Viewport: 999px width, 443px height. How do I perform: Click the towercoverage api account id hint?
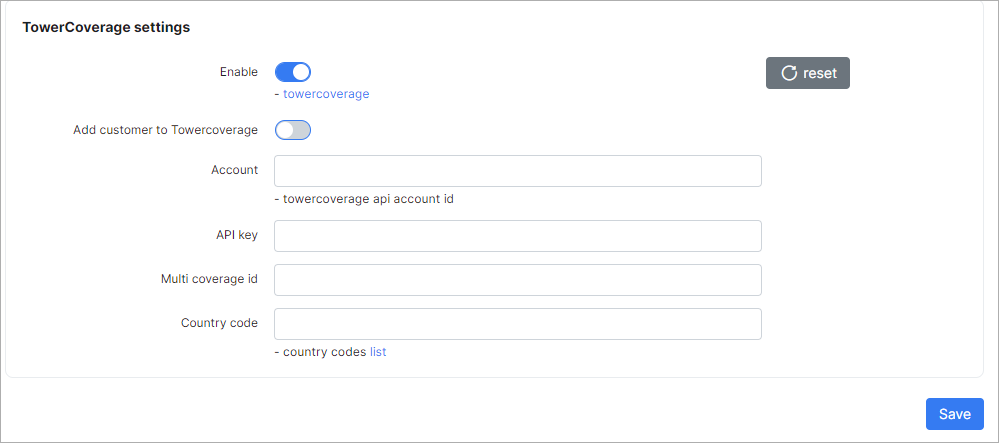[368, 199]
